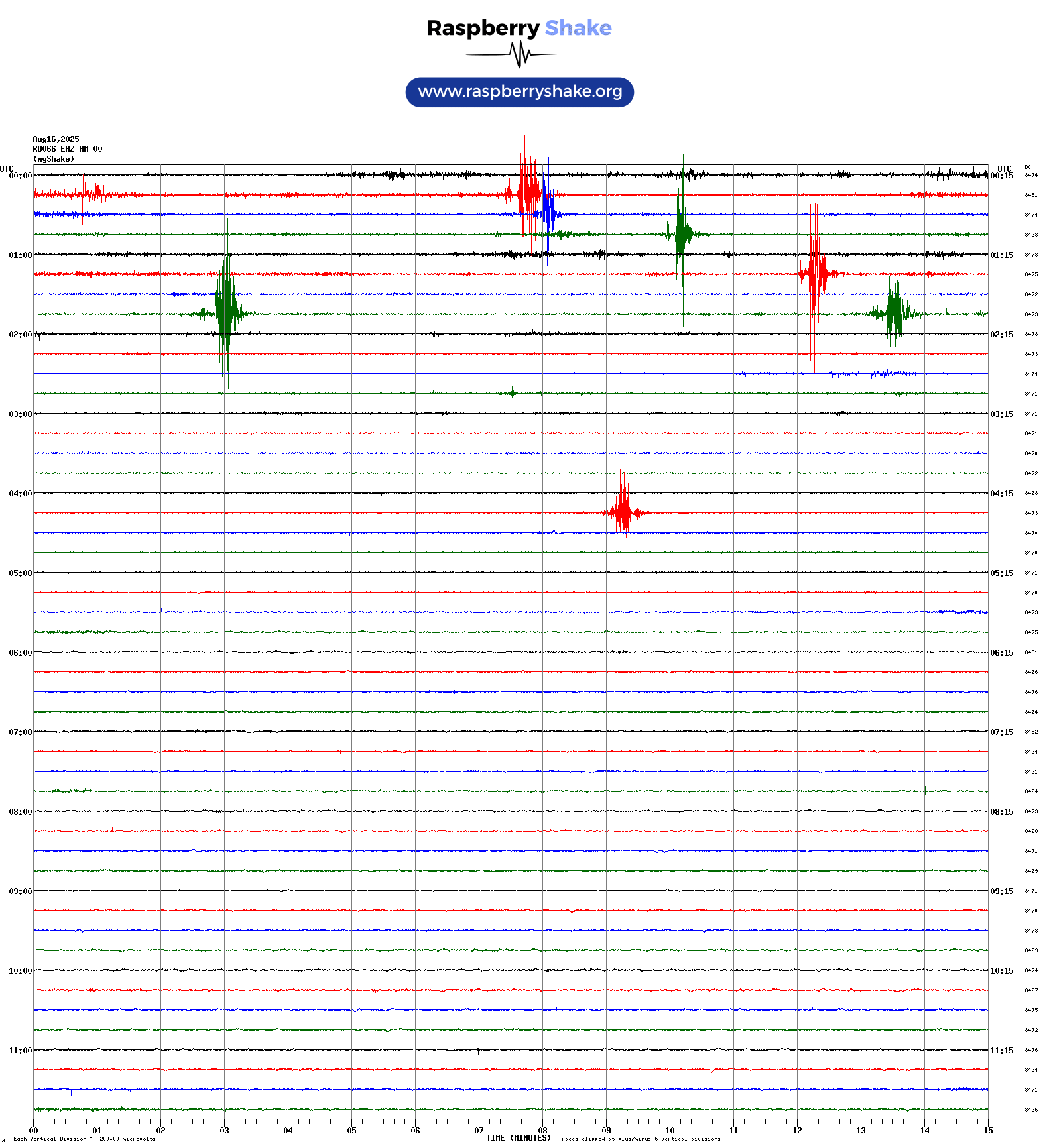Click the Aug16,2025 date label
This screenshot has height=1148, width=1041.
56,139
